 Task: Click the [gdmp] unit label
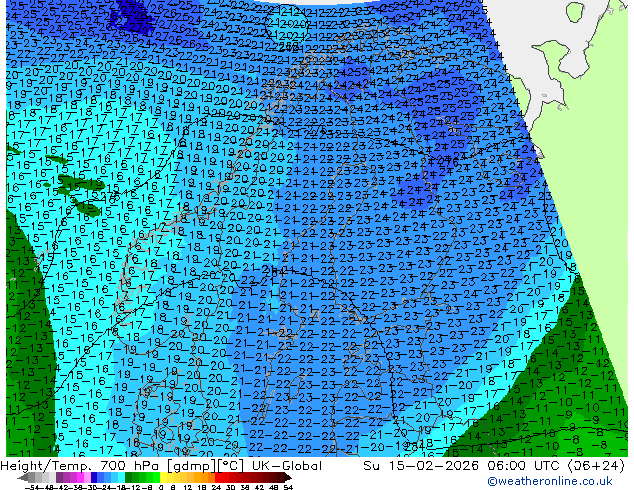191,466
